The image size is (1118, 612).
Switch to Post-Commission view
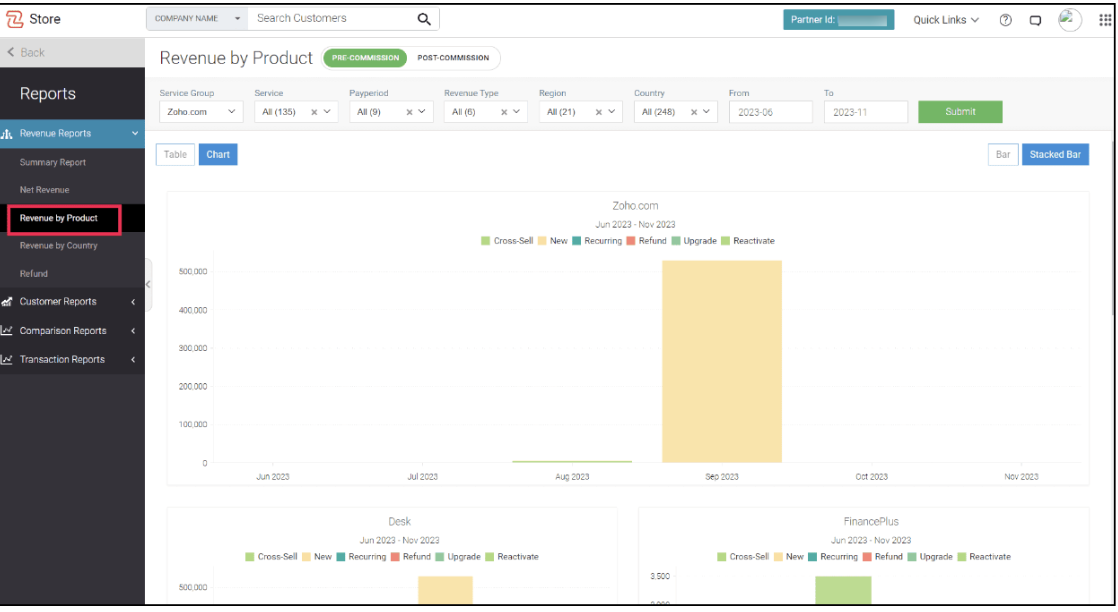453,58
